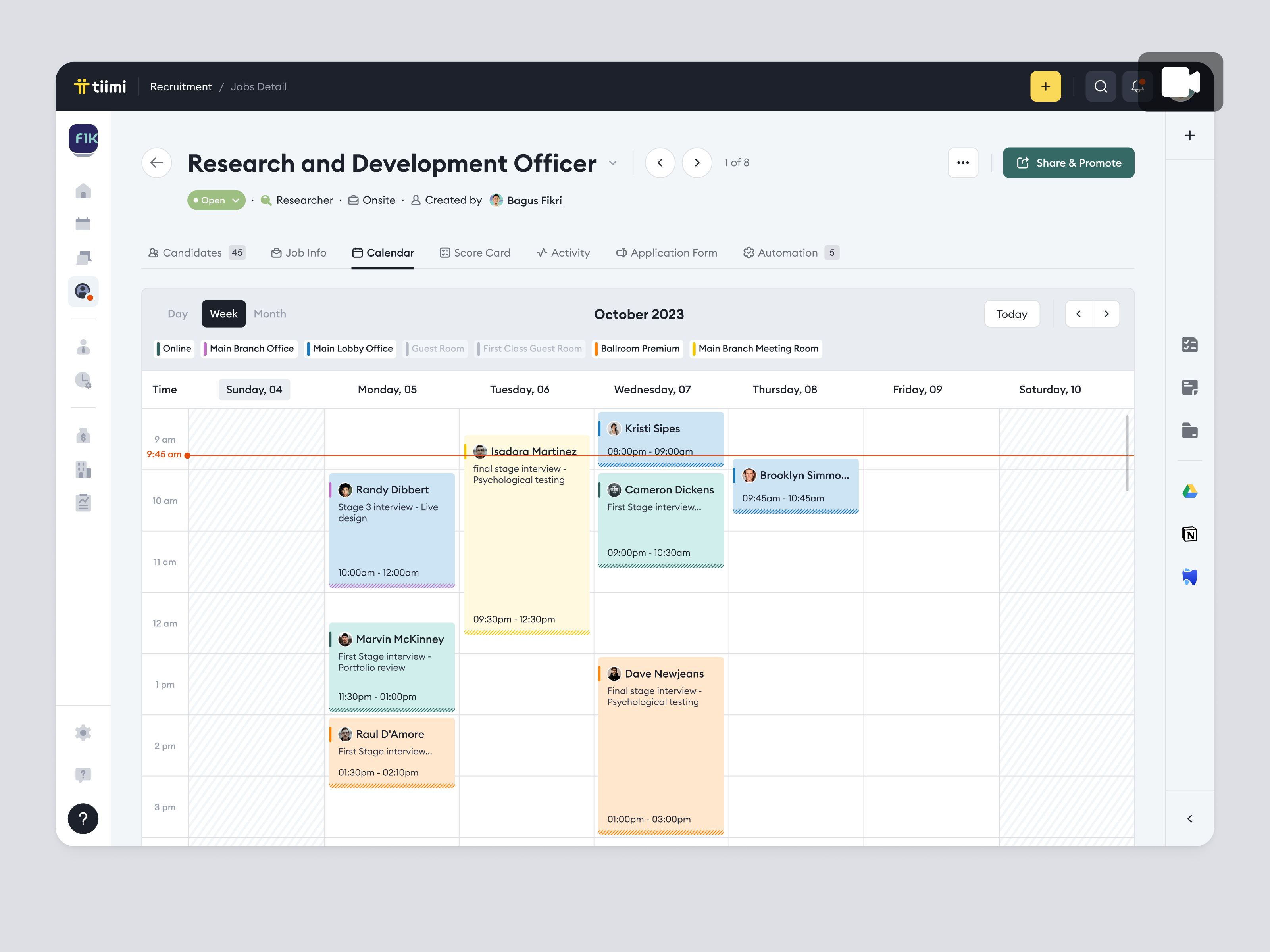Open the Messages chat icon in the sidebar
This screenshot has height=952, width=1270.
83,257
